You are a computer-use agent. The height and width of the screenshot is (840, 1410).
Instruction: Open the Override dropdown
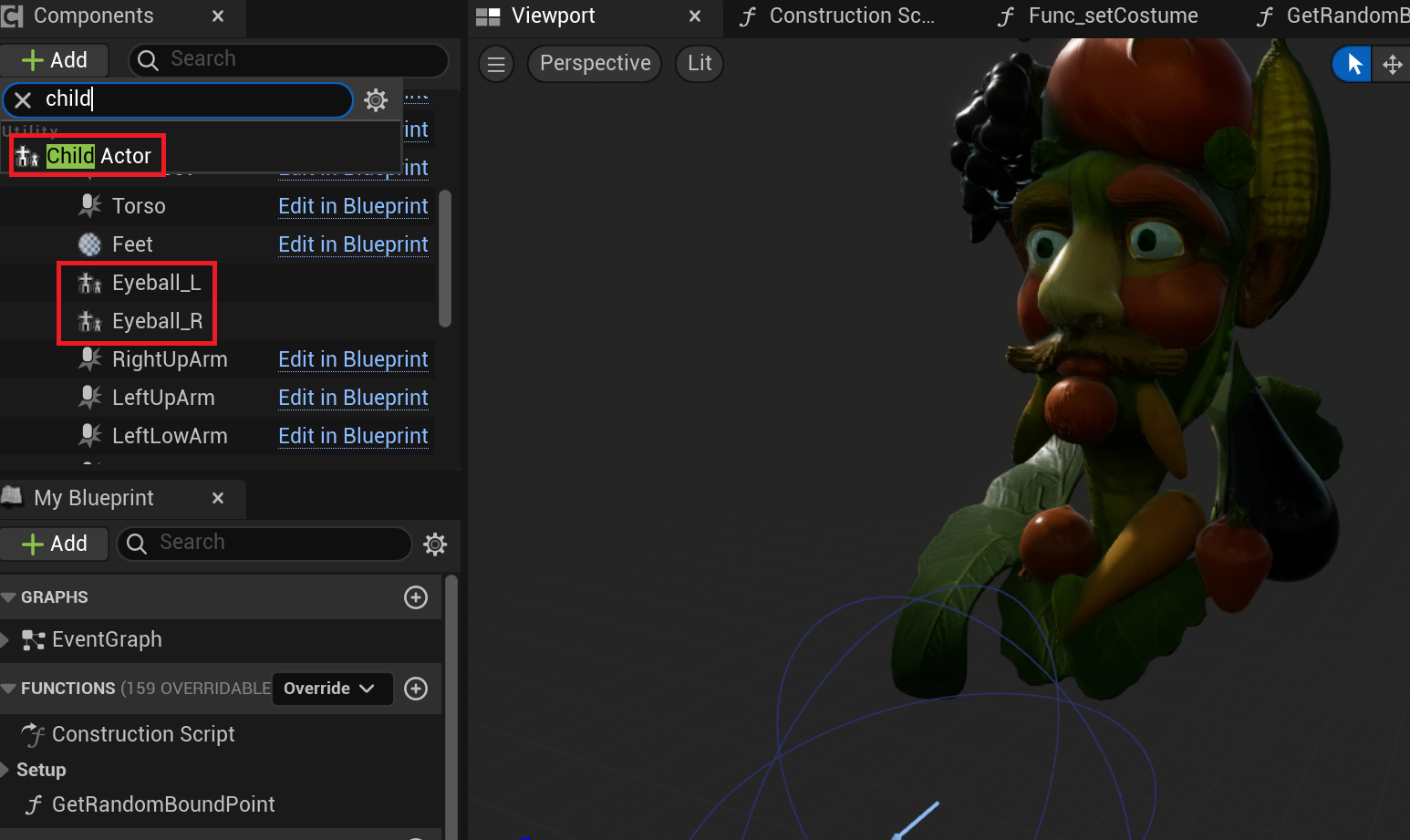[x=333, y=689]
